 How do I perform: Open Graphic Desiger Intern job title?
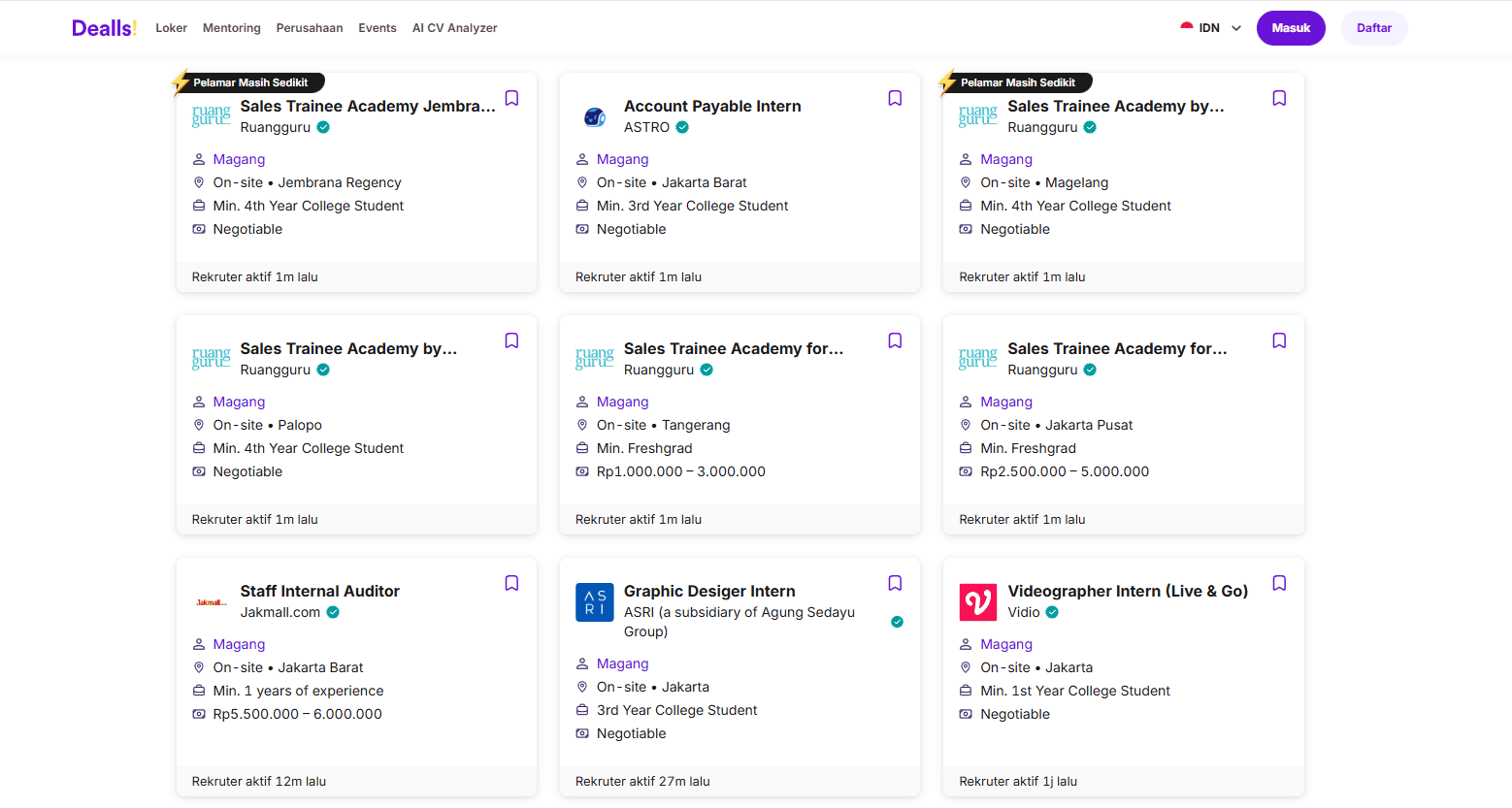point(709,591)
